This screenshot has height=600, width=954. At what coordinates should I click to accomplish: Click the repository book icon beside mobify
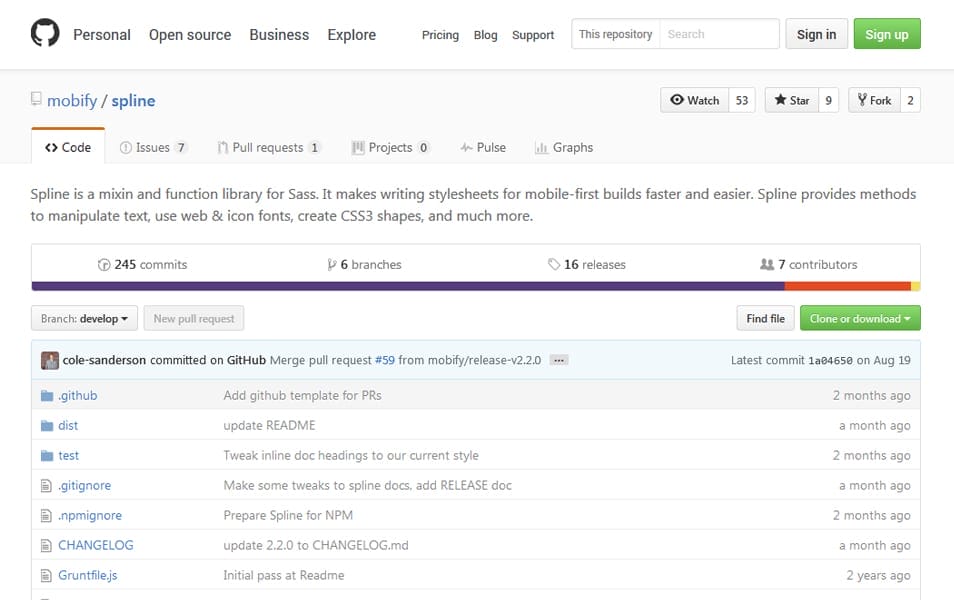pyautogui.click(x=37, y=99)
